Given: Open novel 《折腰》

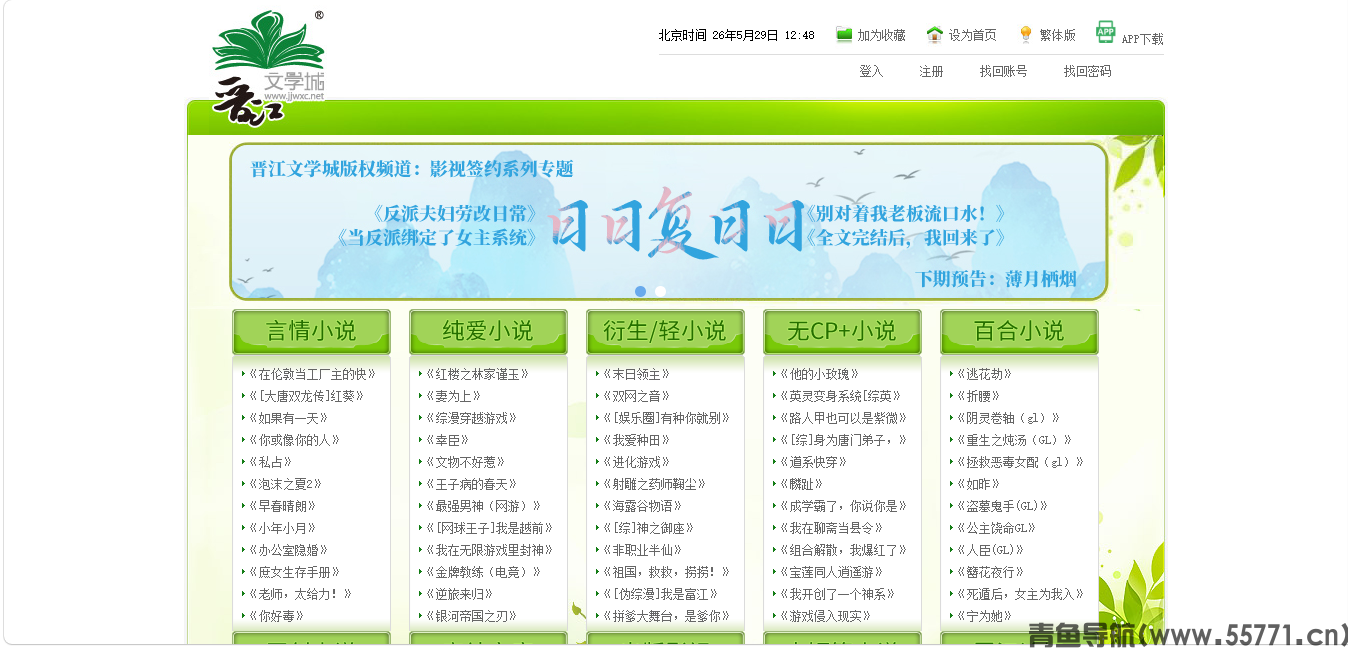Looking at the screenshot, I should click(x=979, y=396).
